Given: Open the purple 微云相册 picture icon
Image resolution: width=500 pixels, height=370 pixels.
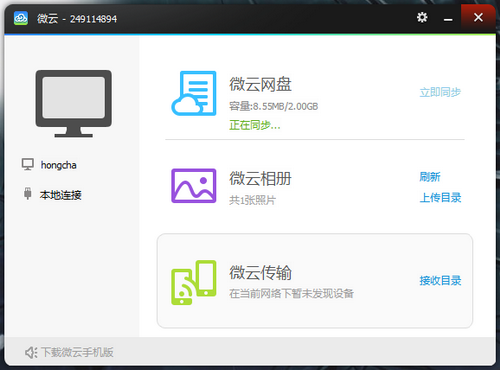Looking at the screenshot, I should click(194, 186).
